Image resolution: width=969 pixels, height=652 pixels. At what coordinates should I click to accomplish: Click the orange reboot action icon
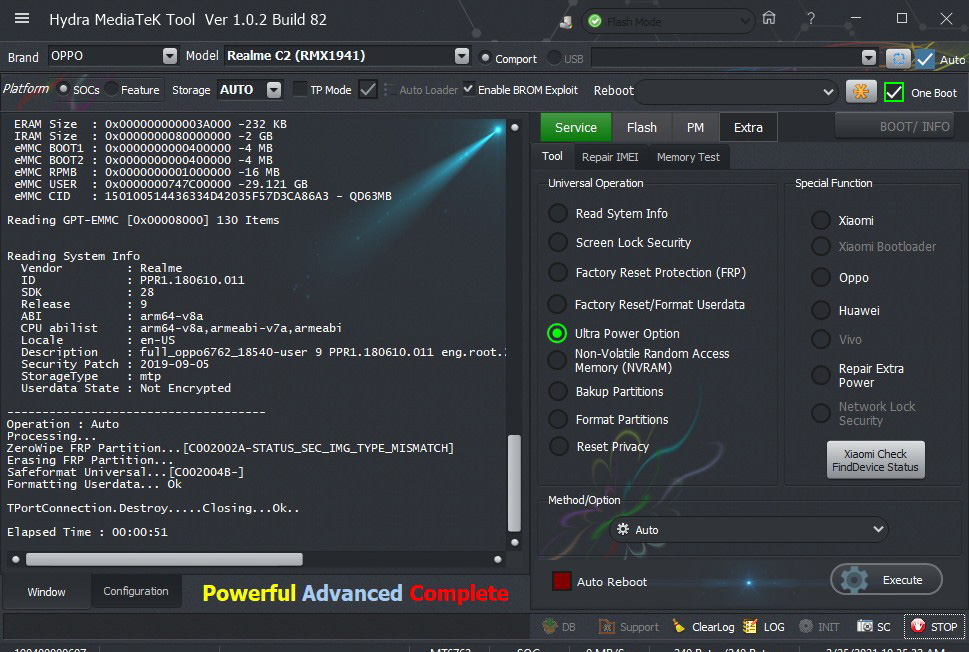click(860, 91)
